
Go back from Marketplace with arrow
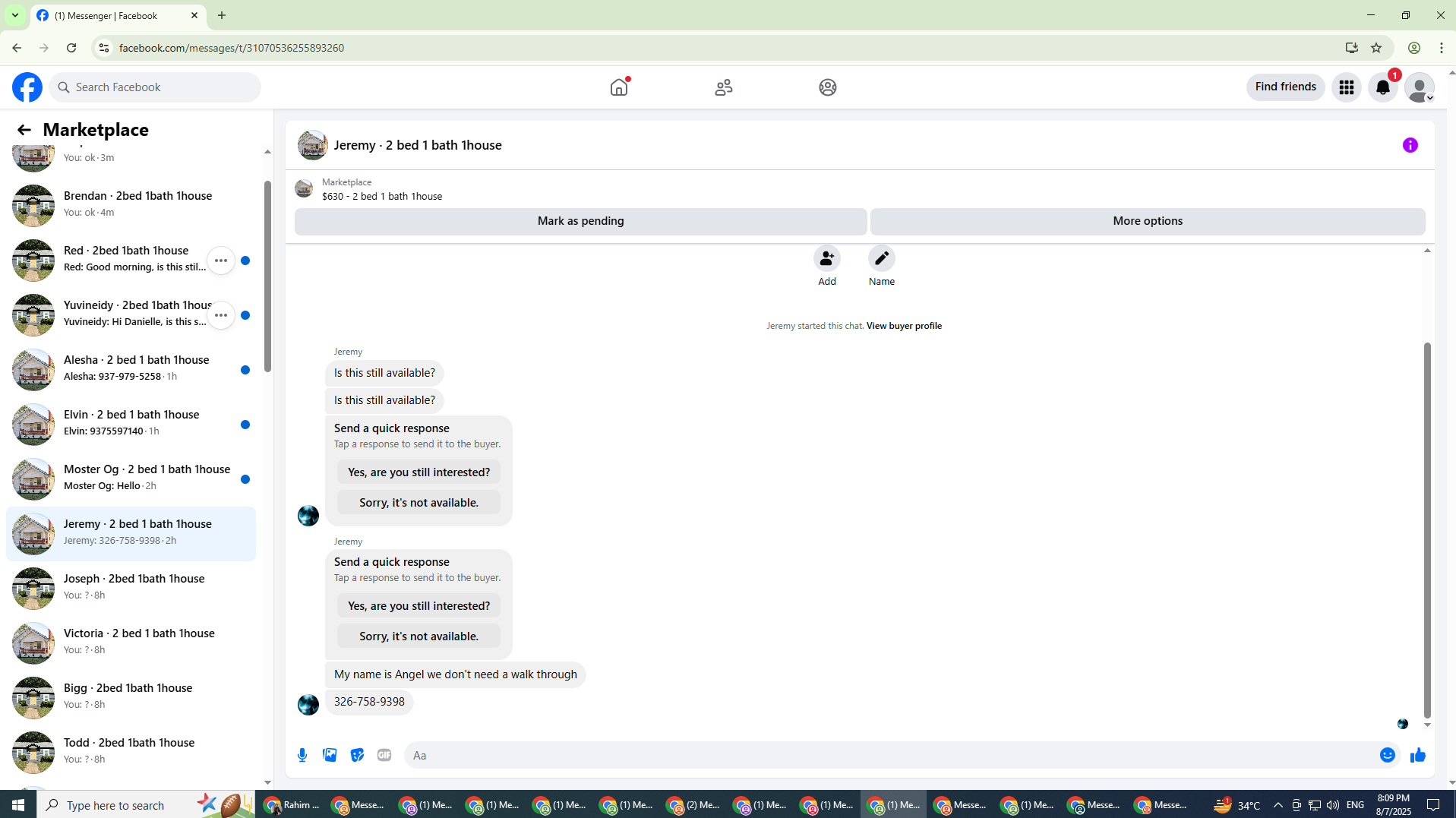(24, 130)
